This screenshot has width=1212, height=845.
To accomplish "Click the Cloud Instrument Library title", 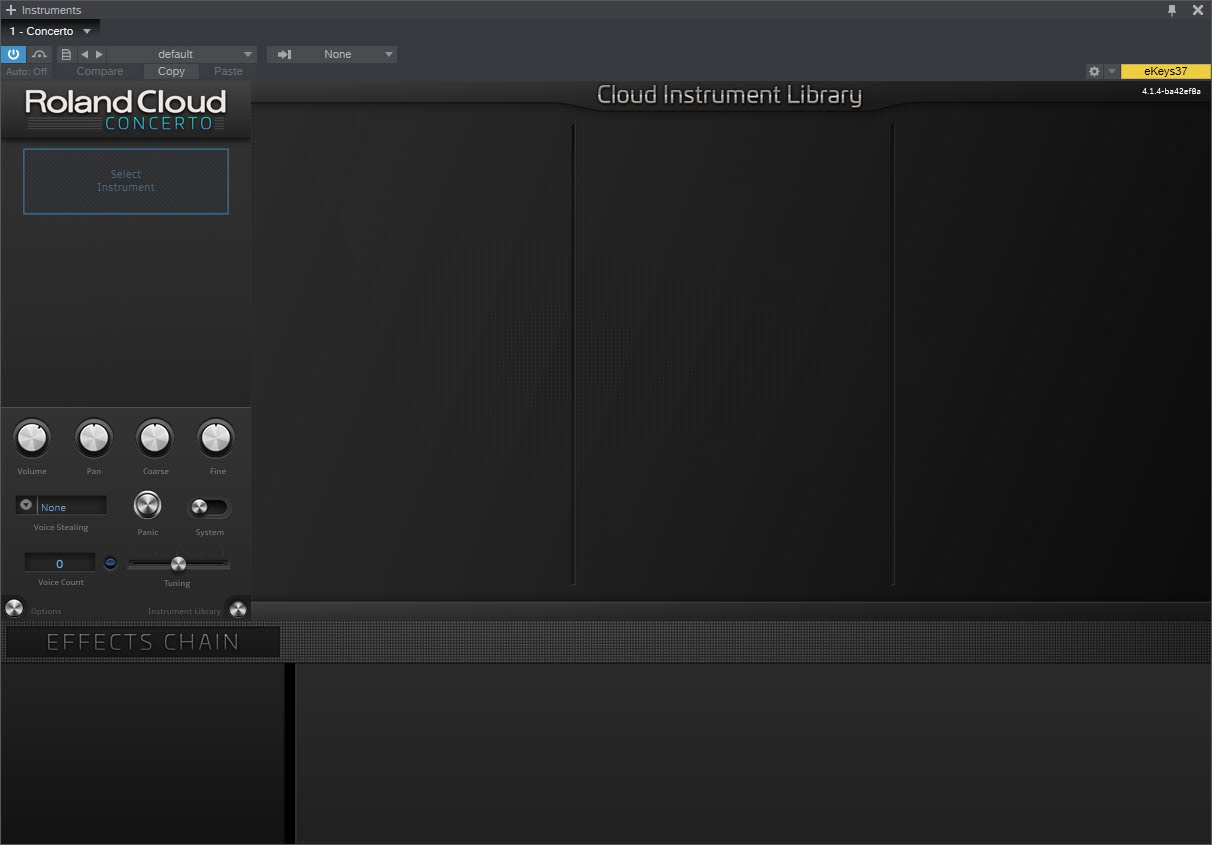I will 729,95.
